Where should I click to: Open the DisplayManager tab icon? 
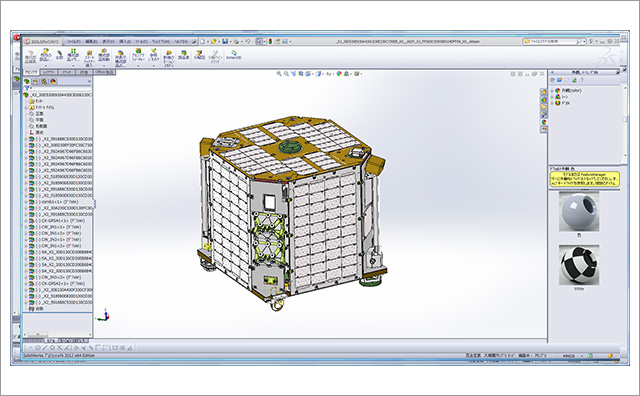coord(53,82)
